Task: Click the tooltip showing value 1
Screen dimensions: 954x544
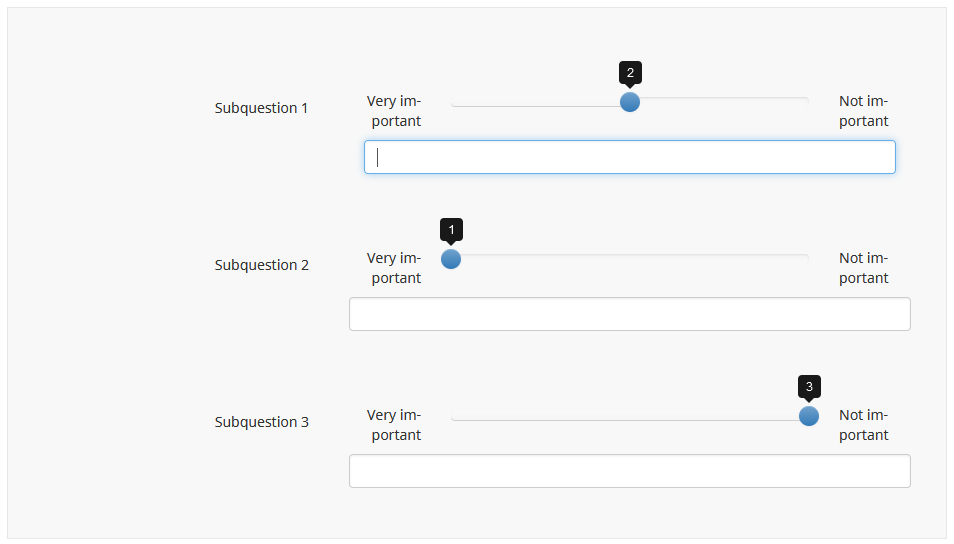Action: (451, 229)
